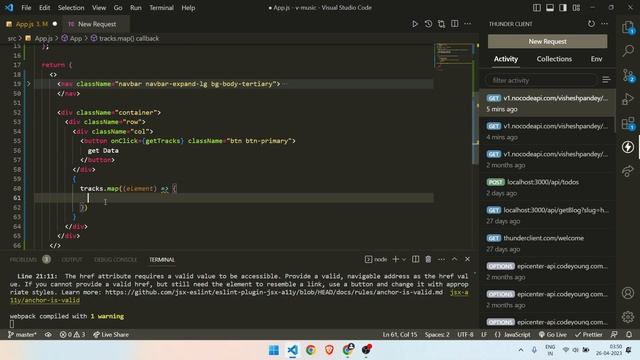Switch to the Env tab
This screenshot has height=360, width=640.
pyautogui.click(x=596, y=59)
